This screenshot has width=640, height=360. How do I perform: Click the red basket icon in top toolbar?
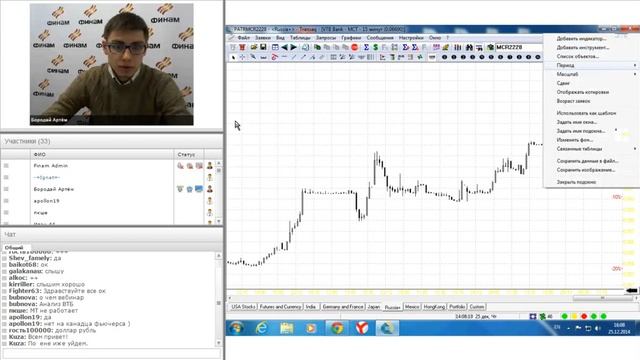click(x=242, y=47)
